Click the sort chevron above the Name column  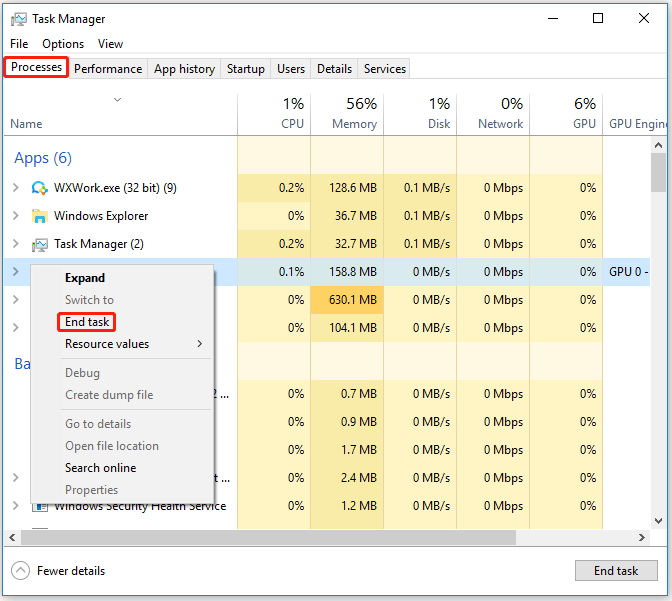117,100
